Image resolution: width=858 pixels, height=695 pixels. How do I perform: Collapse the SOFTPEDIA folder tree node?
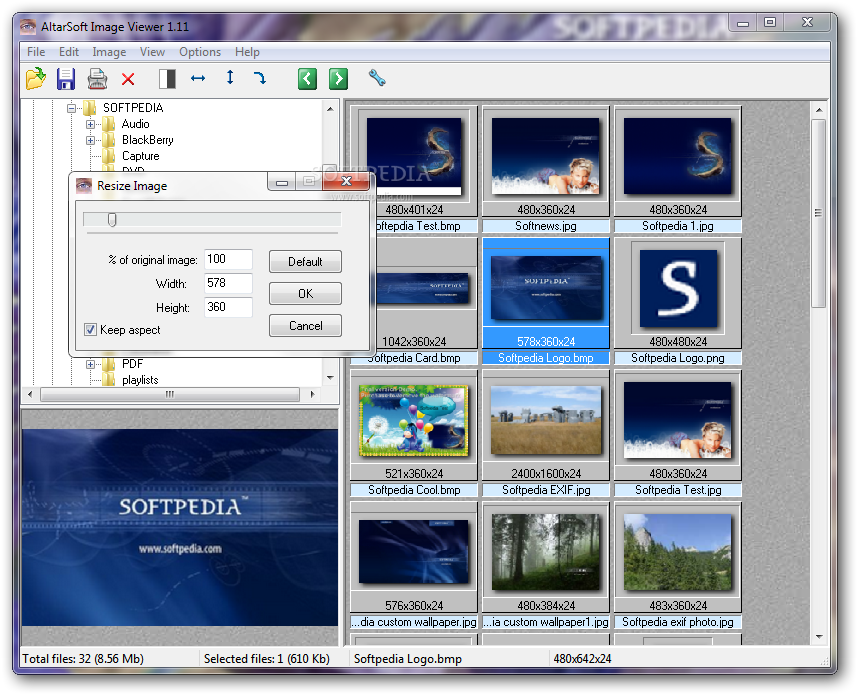(71, 108)
